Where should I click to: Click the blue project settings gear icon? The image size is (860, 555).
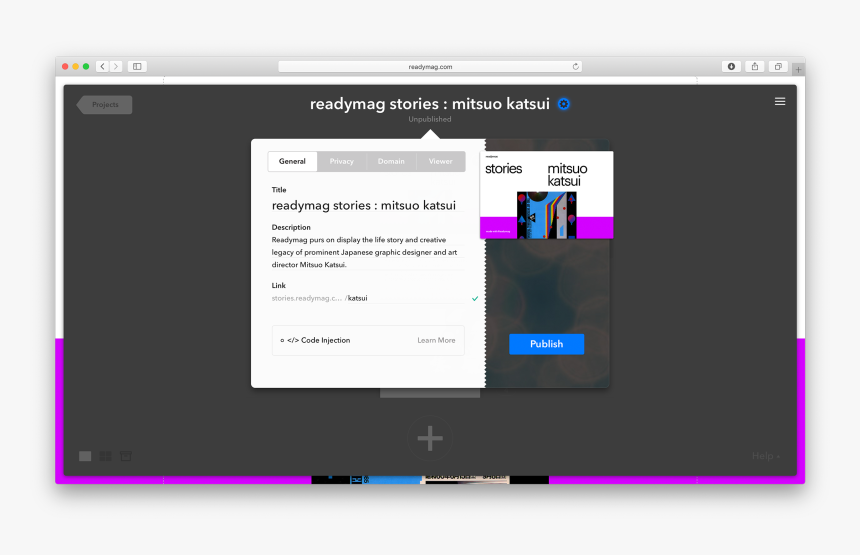point(564,104)
